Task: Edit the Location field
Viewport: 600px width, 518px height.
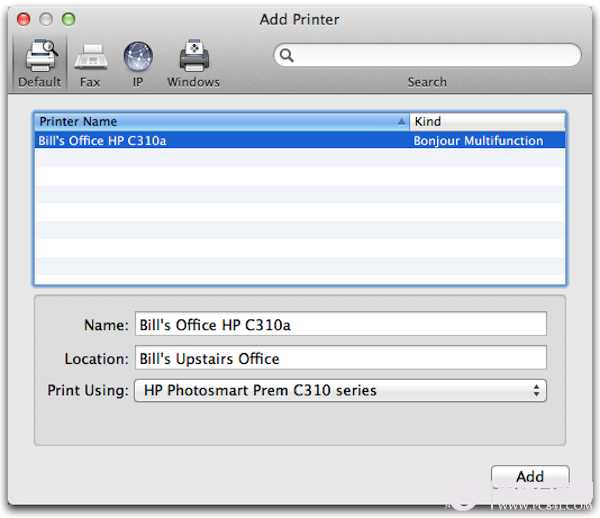Action: pyautogui.click(x=341, y=358)
